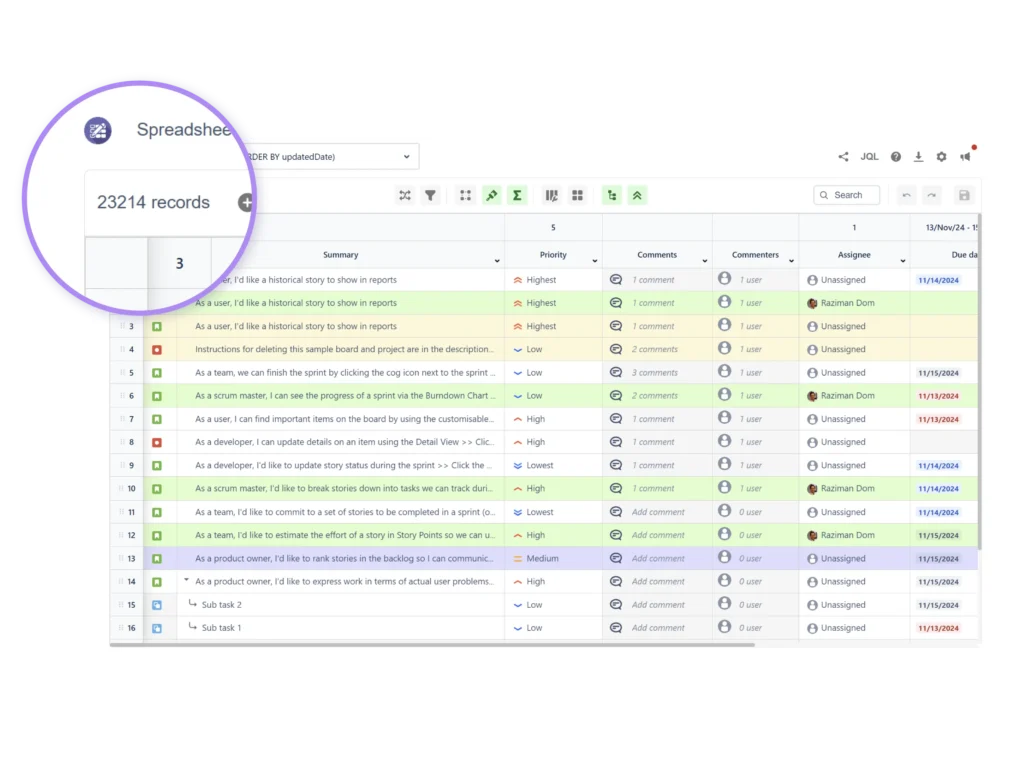1024x768 pixels.
Task: Open the ORDER BY updatedDate query dropdown
Action: coord(330,157)
